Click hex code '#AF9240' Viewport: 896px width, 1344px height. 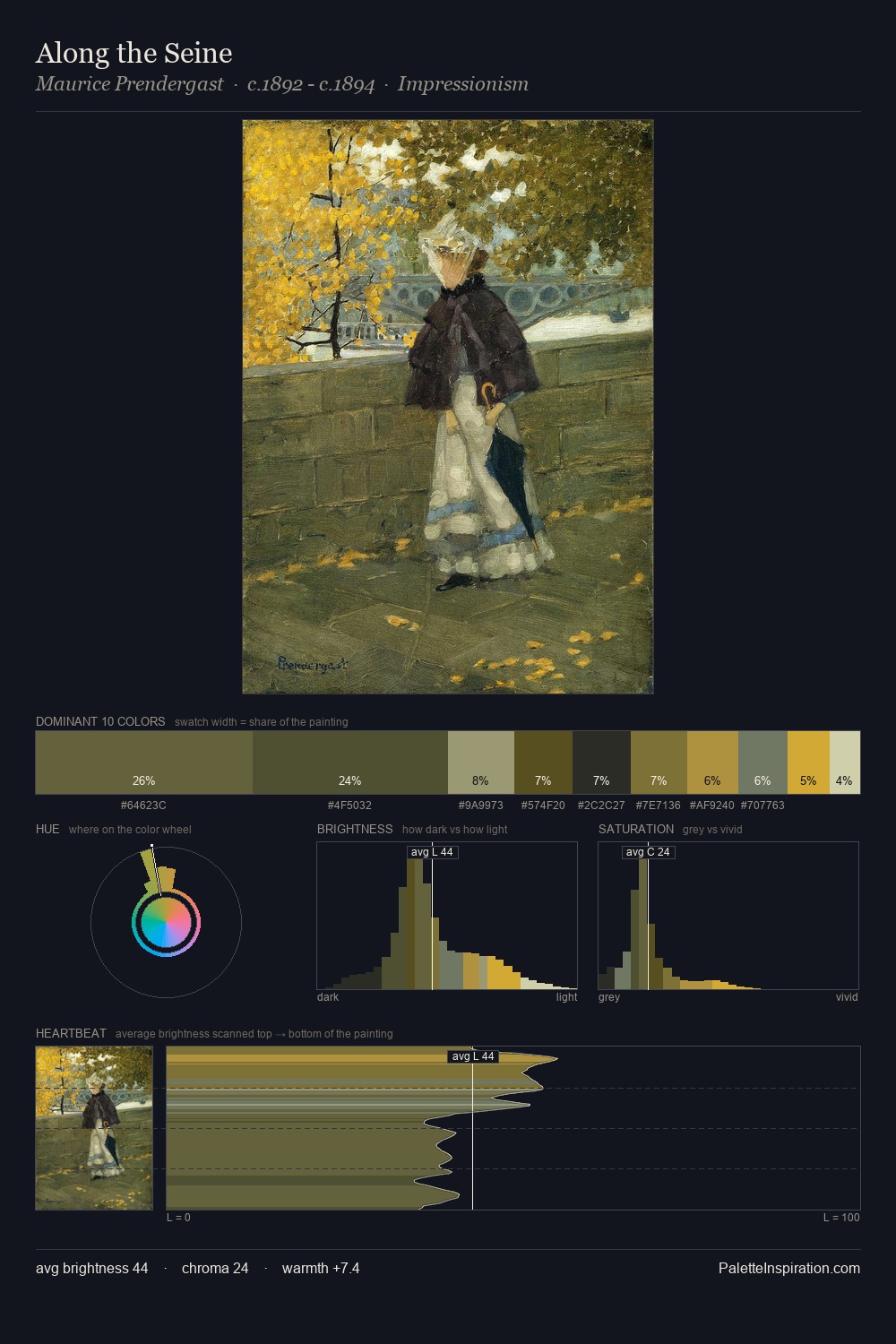[x=712, y=806]
